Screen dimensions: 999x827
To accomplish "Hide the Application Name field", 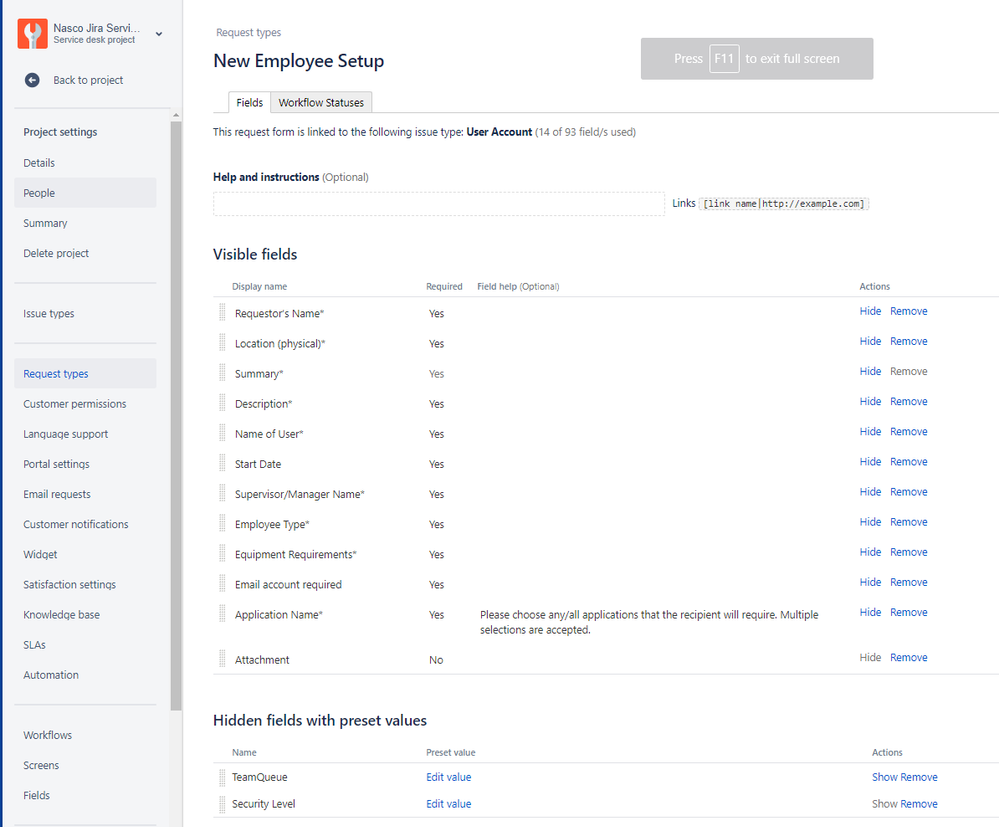I will pos(869,612).
